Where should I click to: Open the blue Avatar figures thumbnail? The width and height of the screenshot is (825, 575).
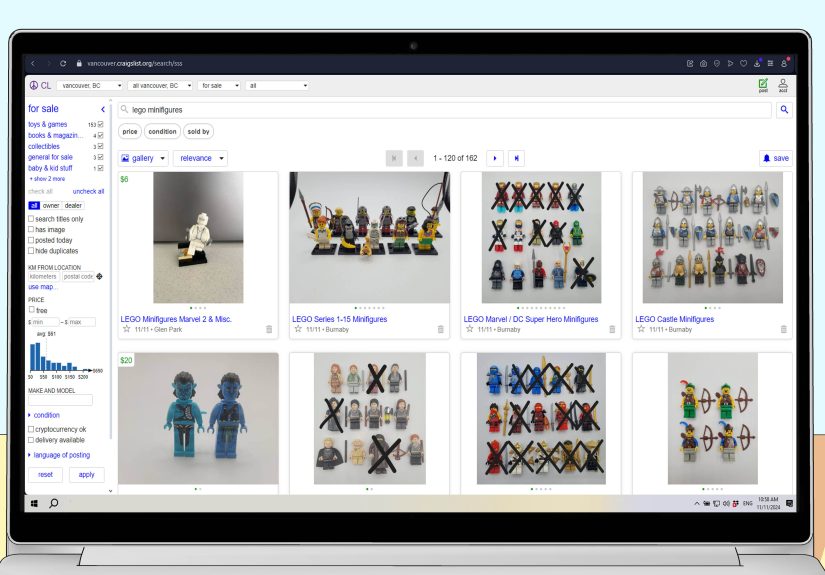pos(198,418)
